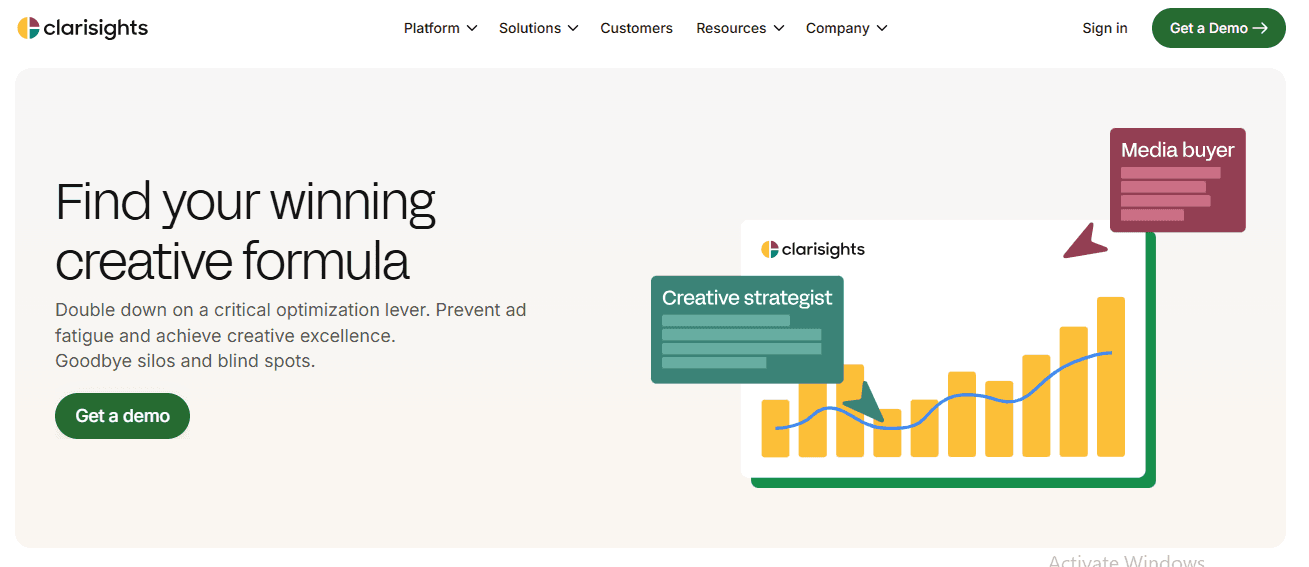Click the arrow icon in Get a Demo button
This screenshot has width=1309, height=567.
(x=1260, y=28)
